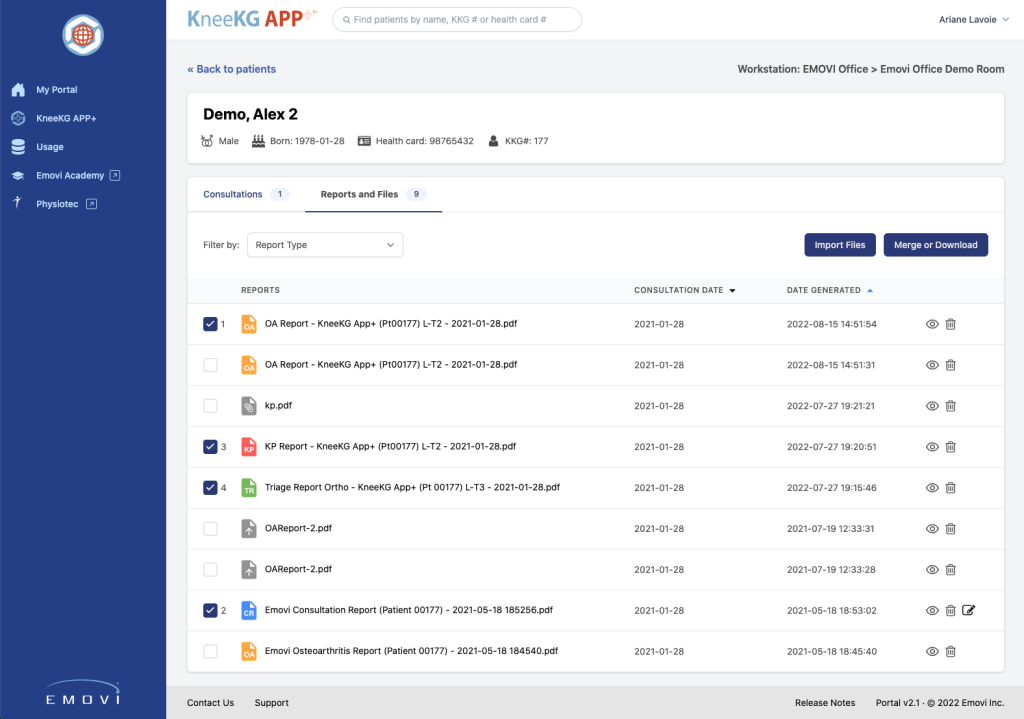Tick OAReport-2.pdf generated at 12:33:31
The image size is (1024, 719).
210,528
